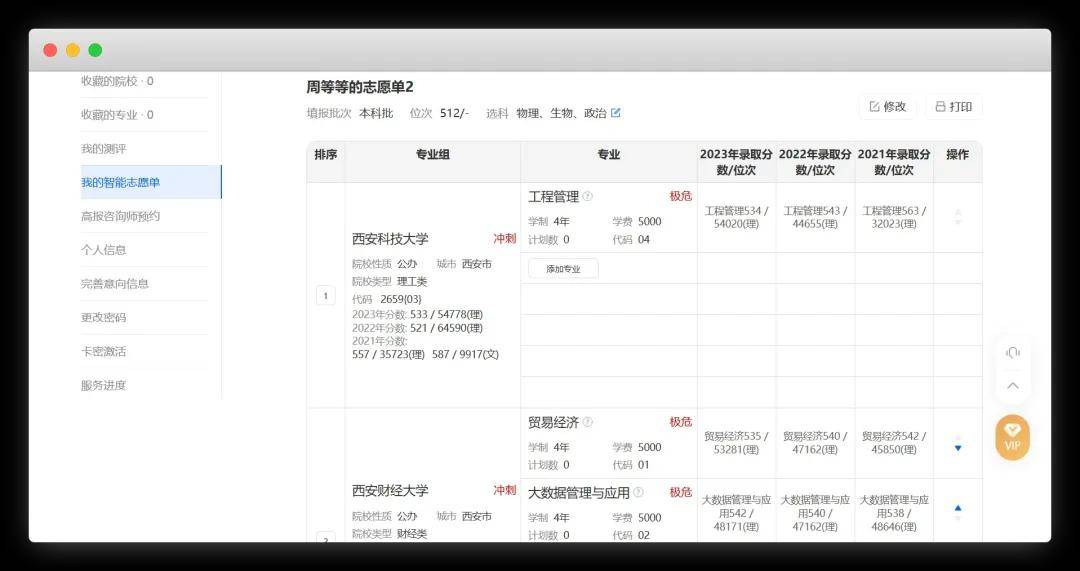The image size is (1080, 571).
Task: Click the customer service headset icon
Action: pos(1012,353)
